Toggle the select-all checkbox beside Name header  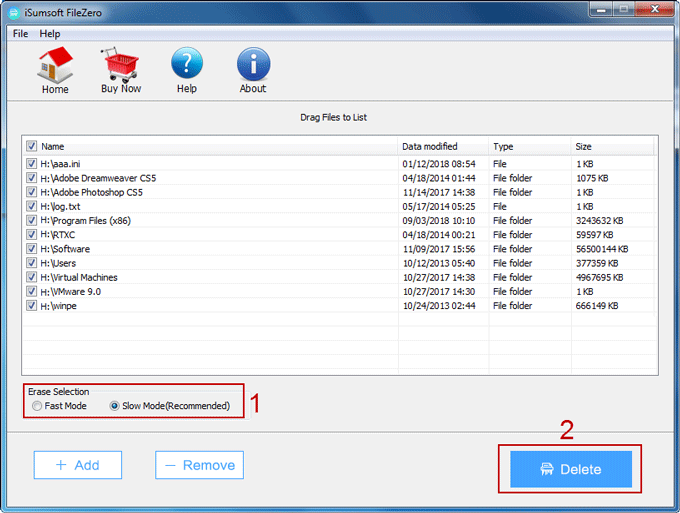pyautogui.click(x=31, y=146)
